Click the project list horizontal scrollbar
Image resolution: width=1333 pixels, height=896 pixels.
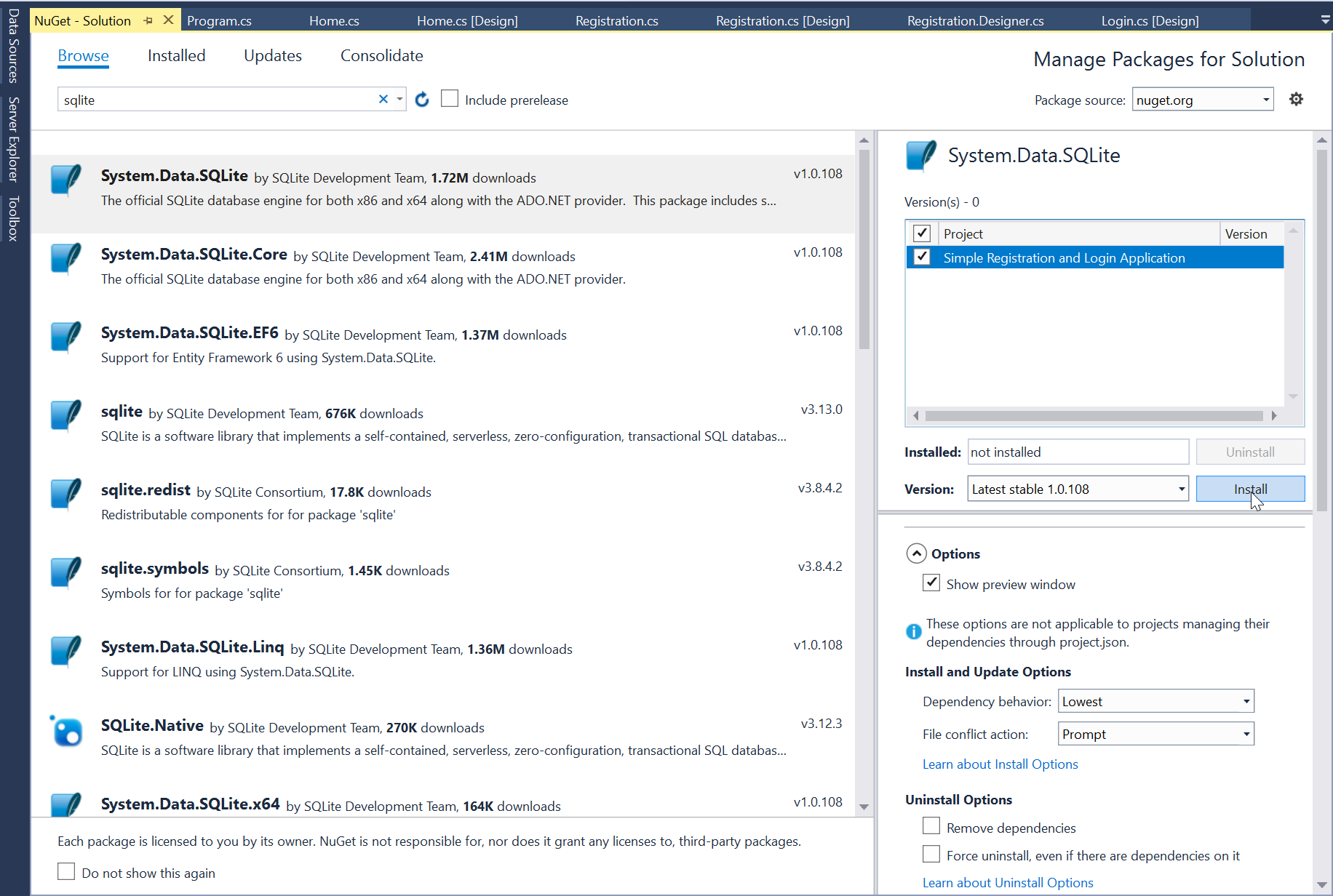click(1094, 416)
